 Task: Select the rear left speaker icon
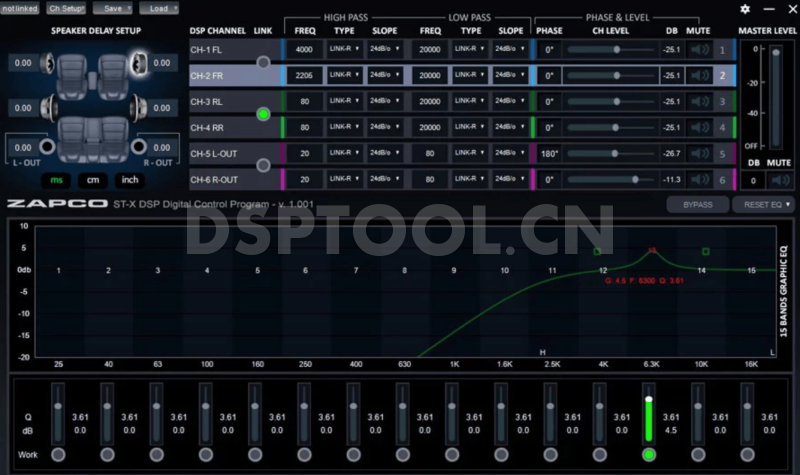point(49,108)
